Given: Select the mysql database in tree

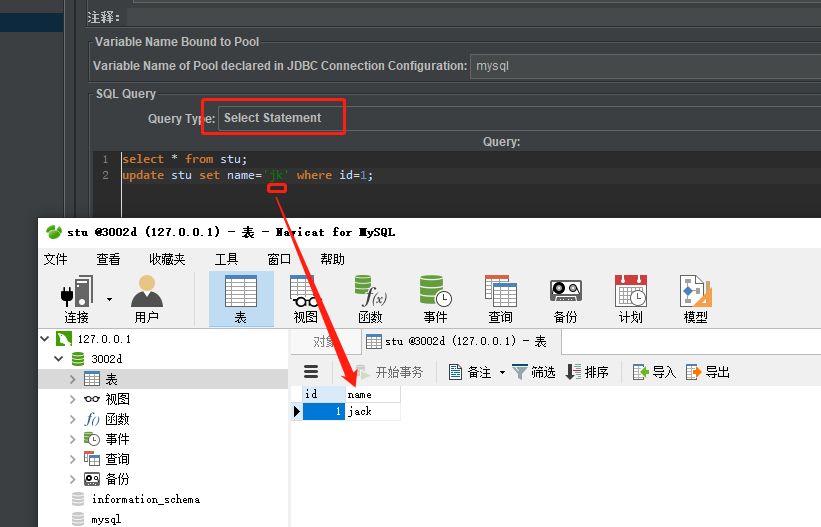Looking at the screenshot, I should click(106, 519).
